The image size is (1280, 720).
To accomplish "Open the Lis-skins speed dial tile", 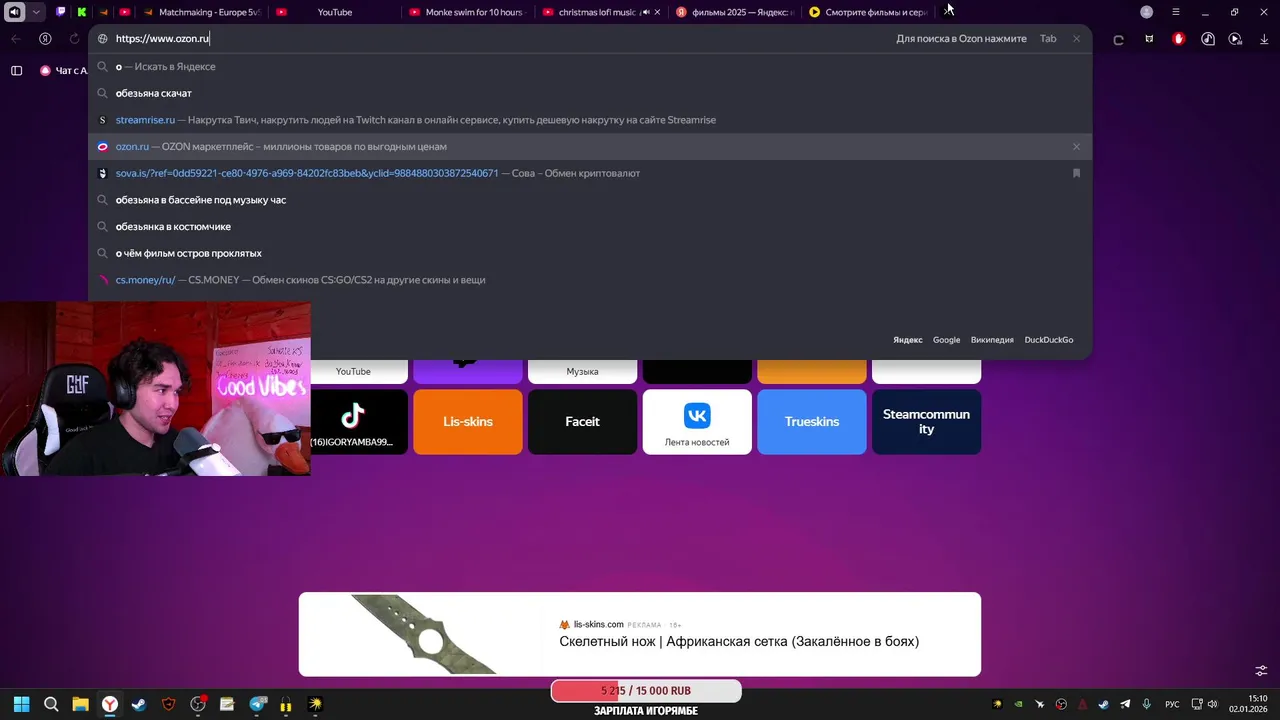I will pos(468,421).
